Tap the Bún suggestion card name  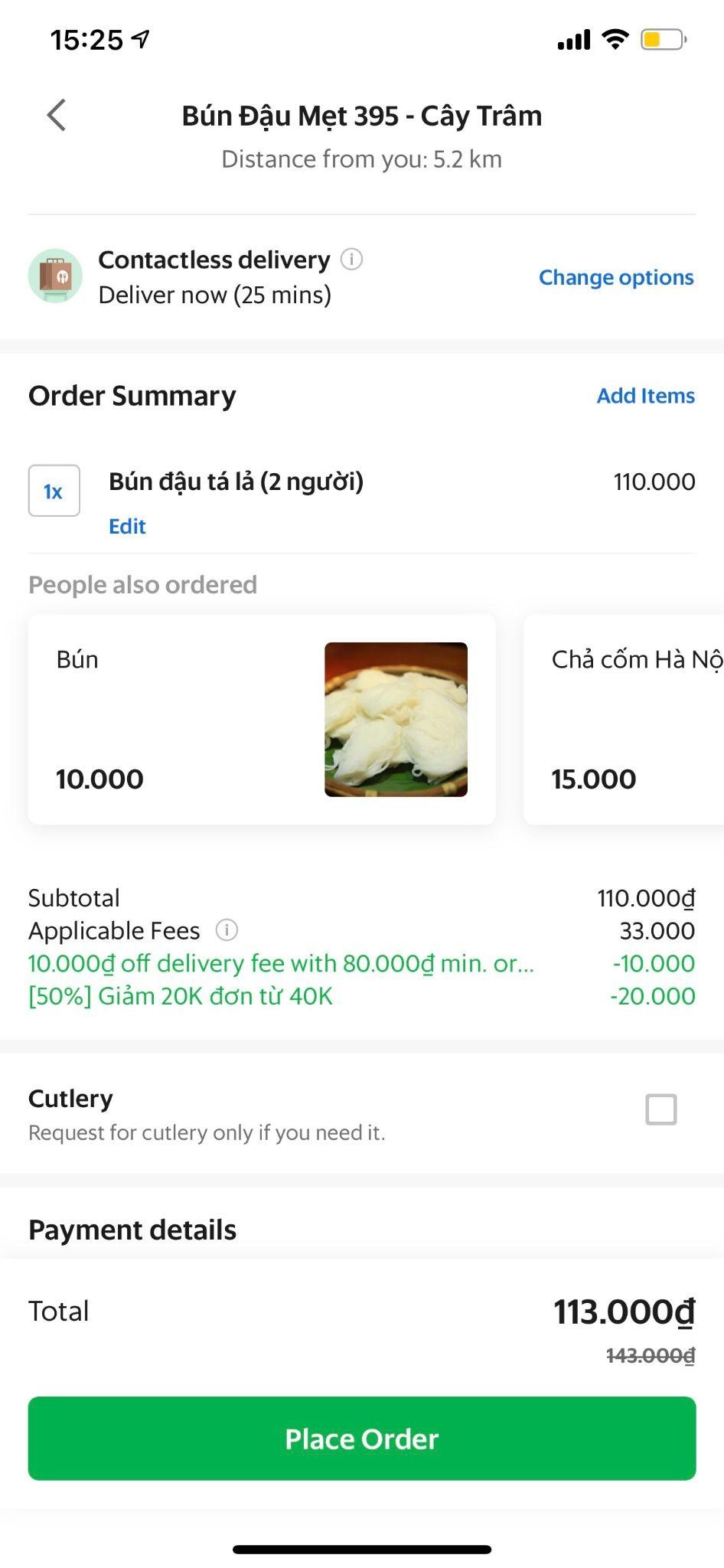tap(77, 660)
